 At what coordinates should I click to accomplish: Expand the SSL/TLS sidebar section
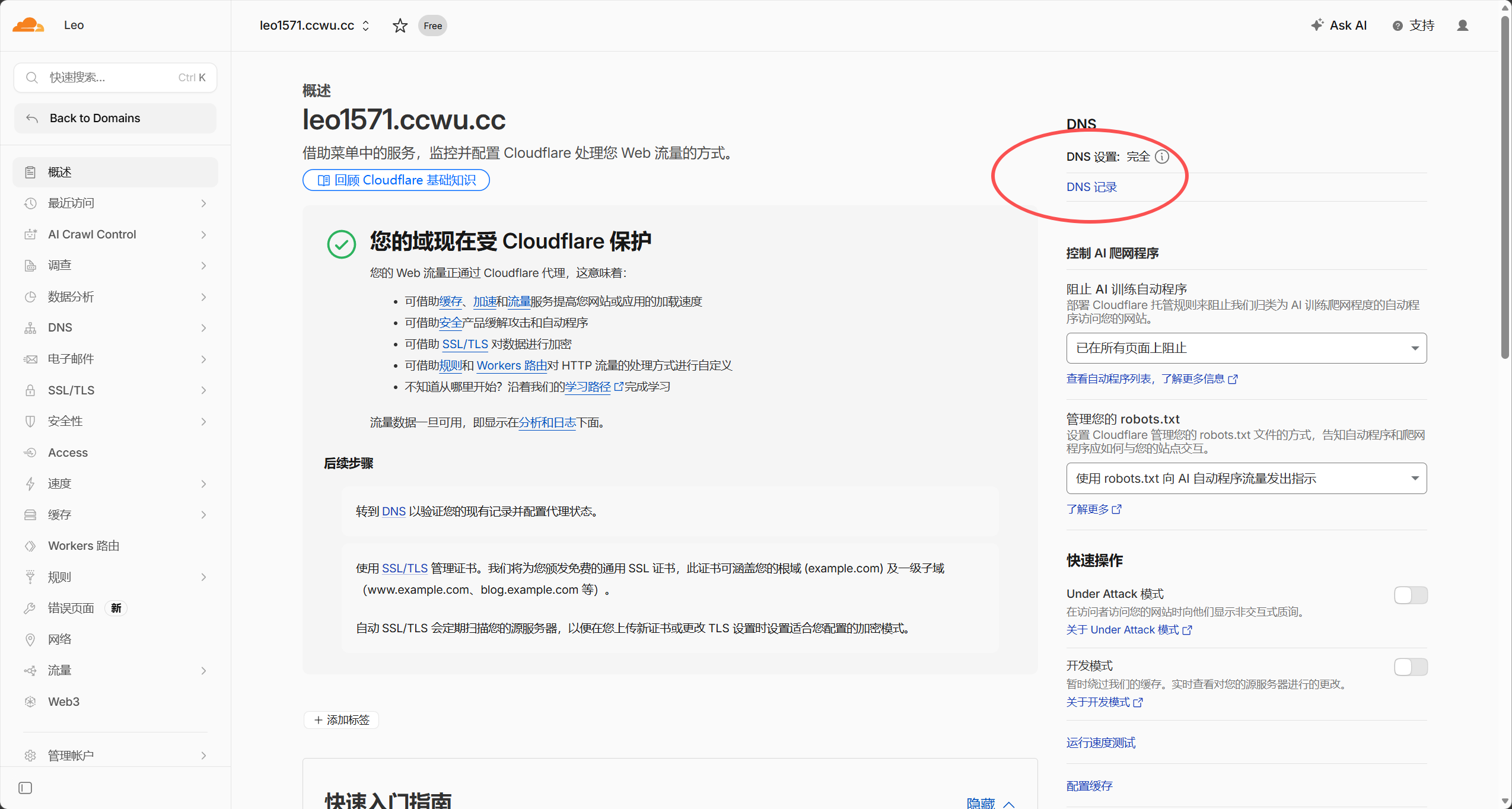pyautogui.click(x=115, y=390)
